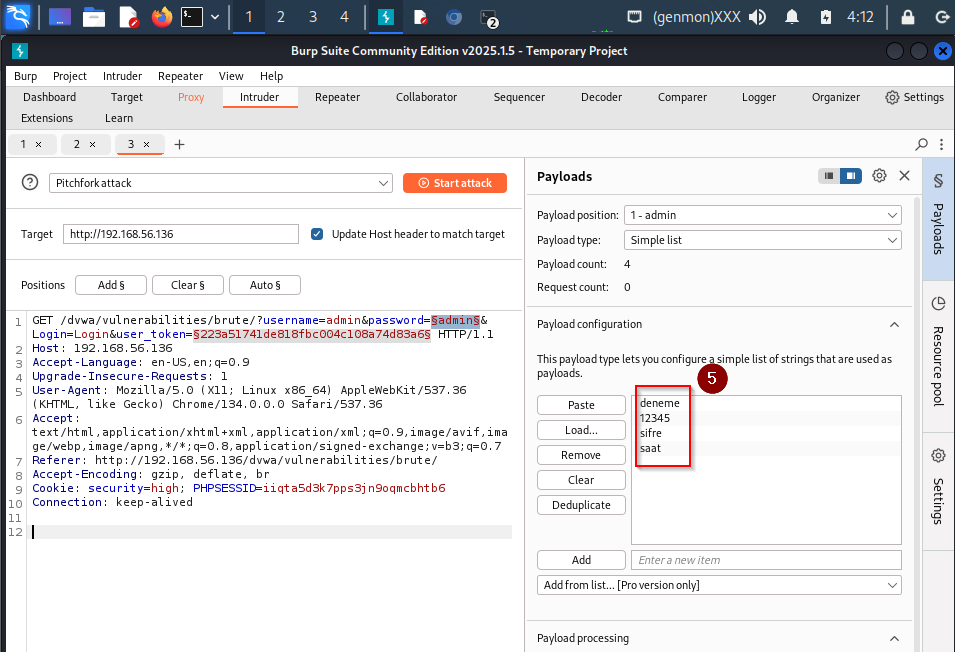This screenshot has width=955, height=652.
Task: Switch to the Collaborator tab
Action: click(x=426, y=97)
